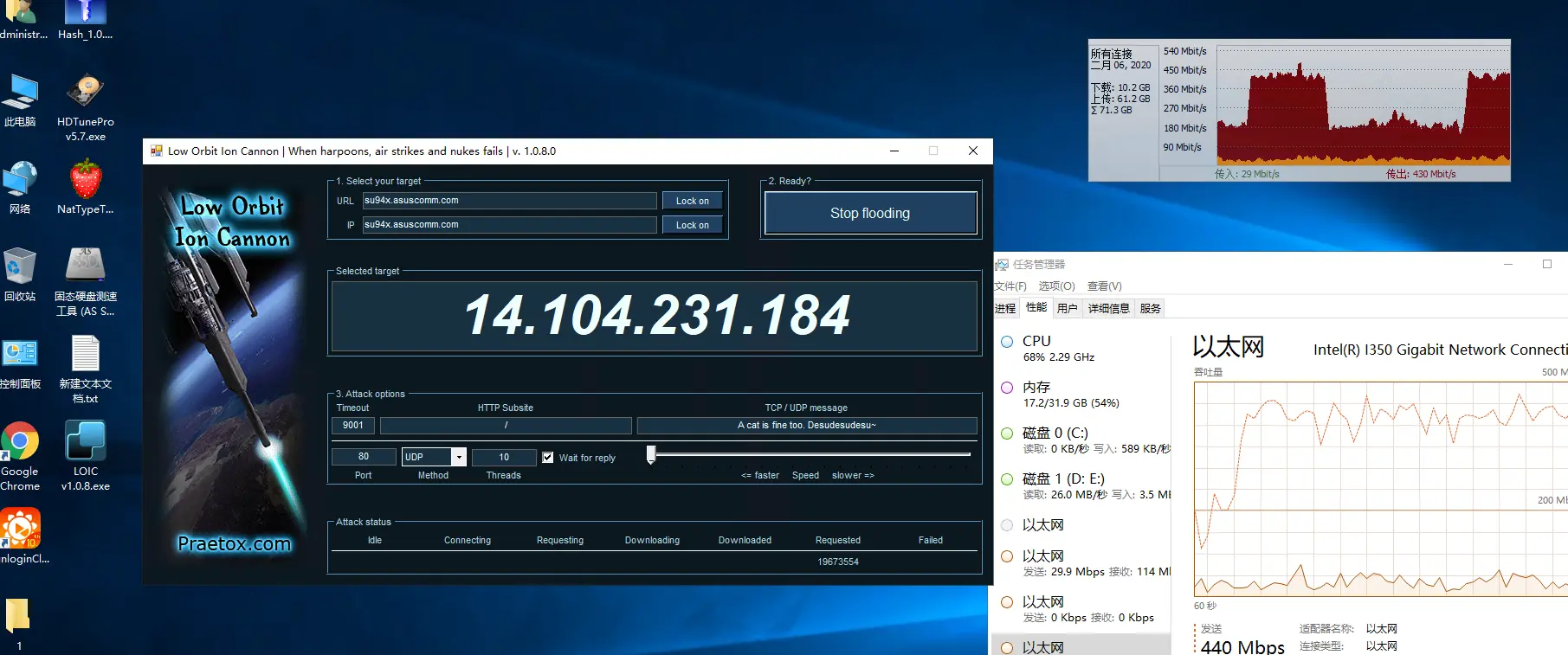Click the HTTP Subsite input field

[506, 426]
